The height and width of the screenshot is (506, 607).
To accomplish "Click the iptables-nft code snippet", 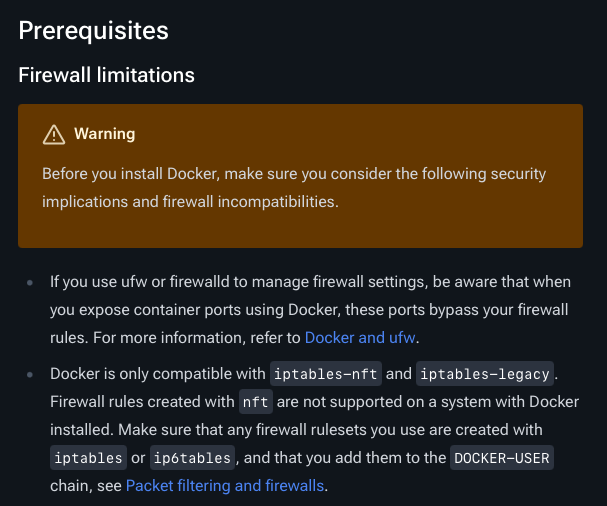I will click(x=326, y=374).
